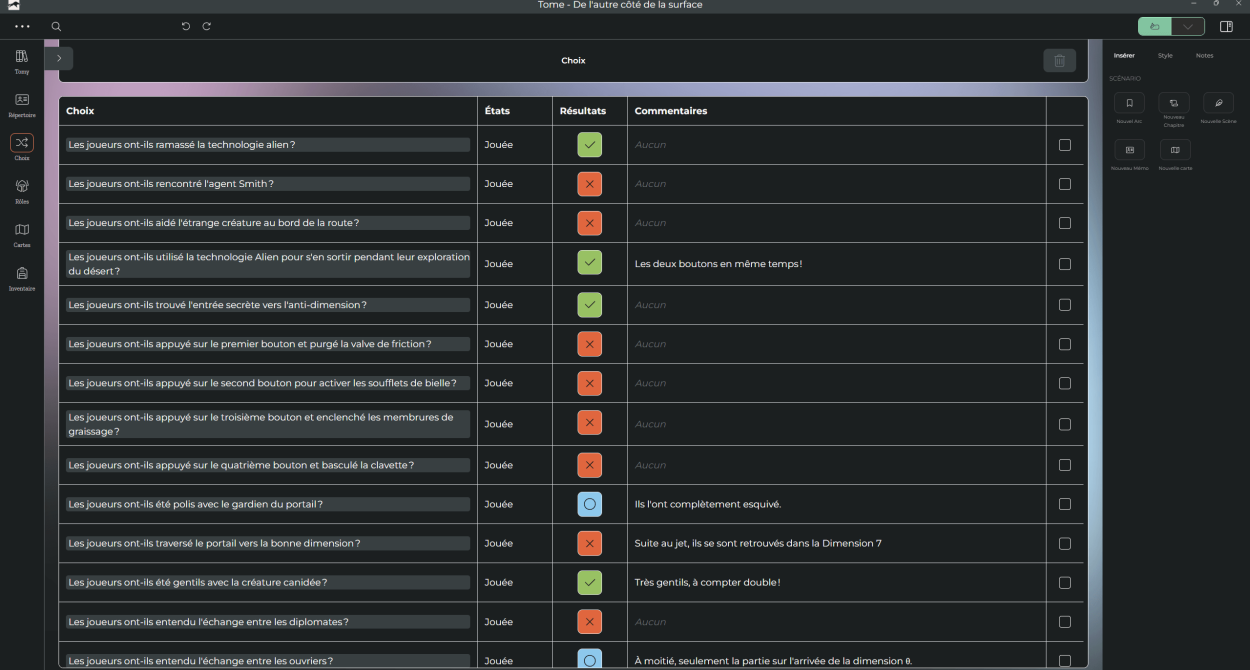Viewport: 1250px width, 670px height.
Task: Open the Répertoire section in the sidebar
Action: pos(22,101)
